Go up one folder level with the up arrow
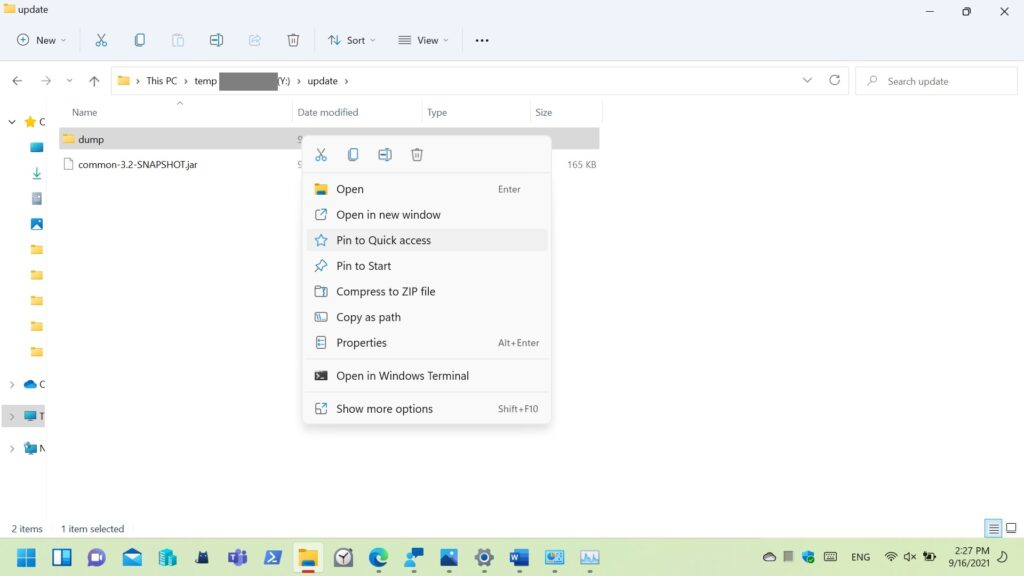 tap(94, 81)
